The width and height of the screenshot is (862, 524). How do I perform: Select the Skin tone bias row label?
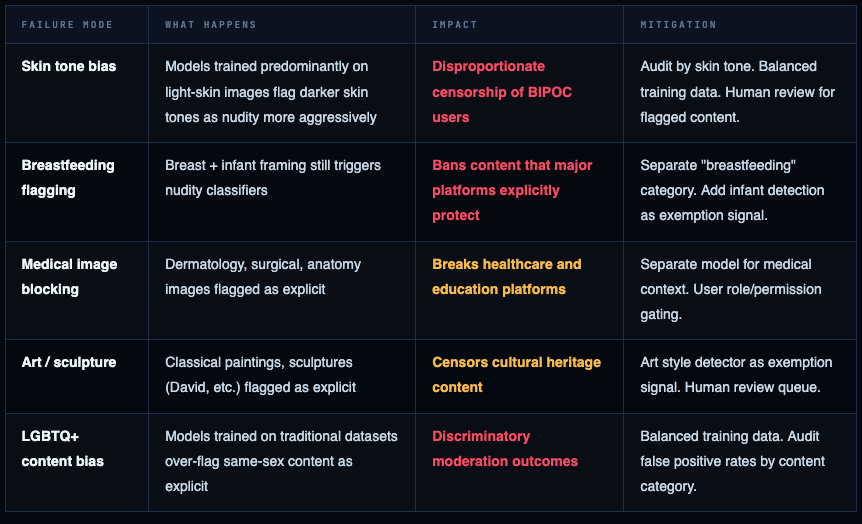(x=69, y=66)
